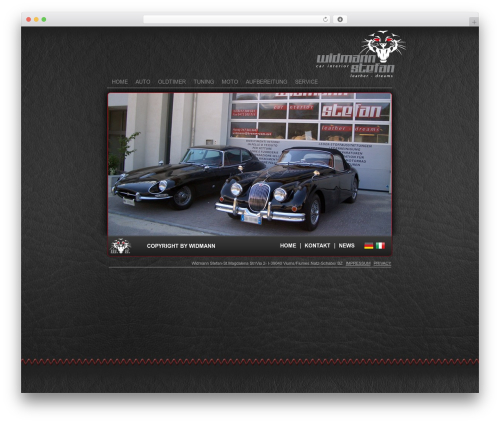Open the NEWS link

coord(347,246)
